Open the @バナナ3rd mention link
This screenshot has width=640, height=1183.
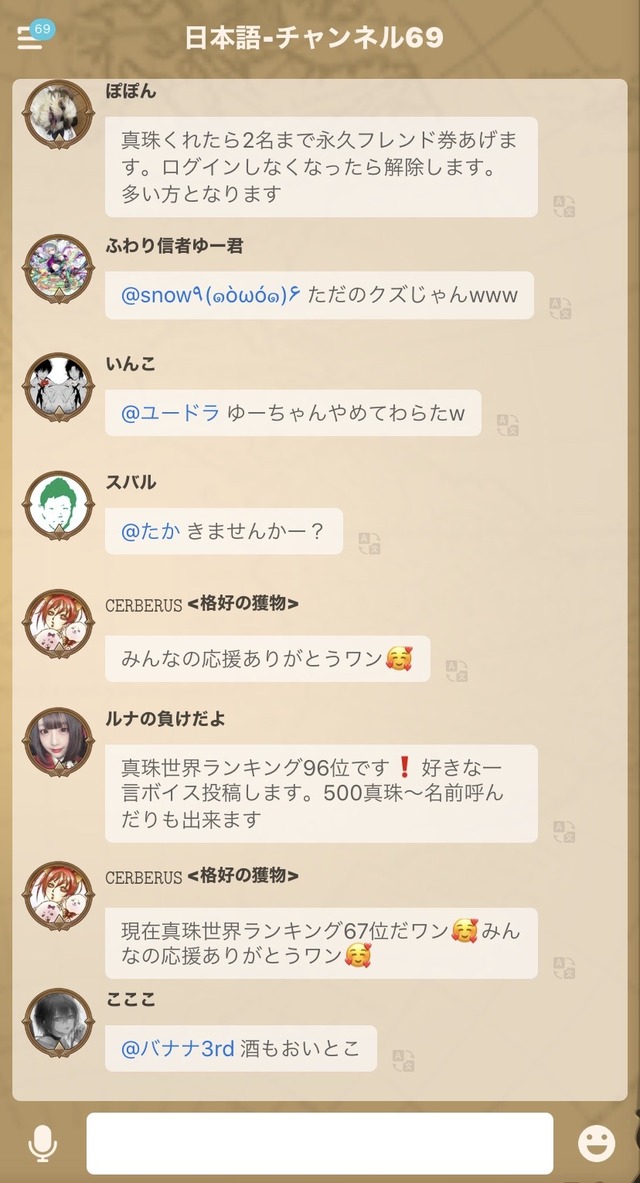[x=177, y=1049]
